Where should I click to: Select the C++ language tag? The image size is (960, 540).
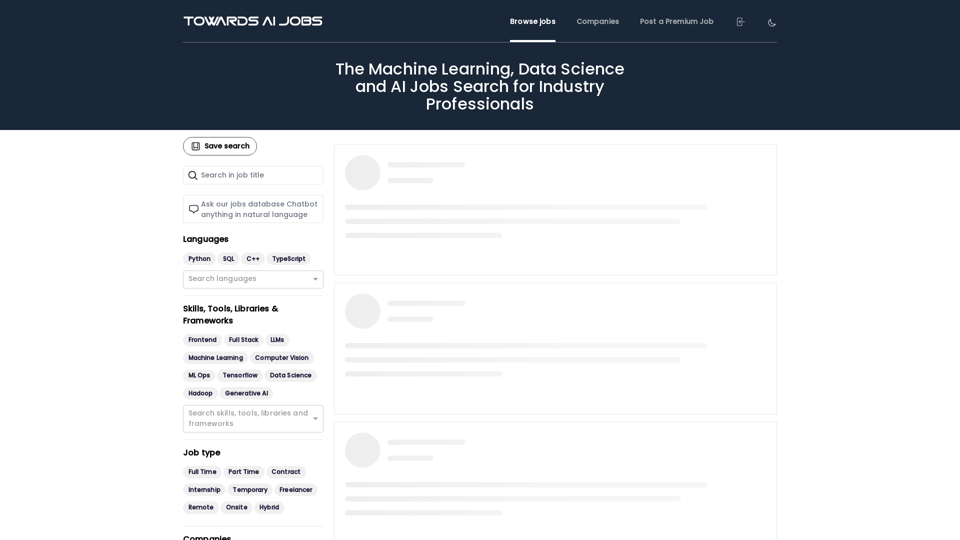point(253,259)
